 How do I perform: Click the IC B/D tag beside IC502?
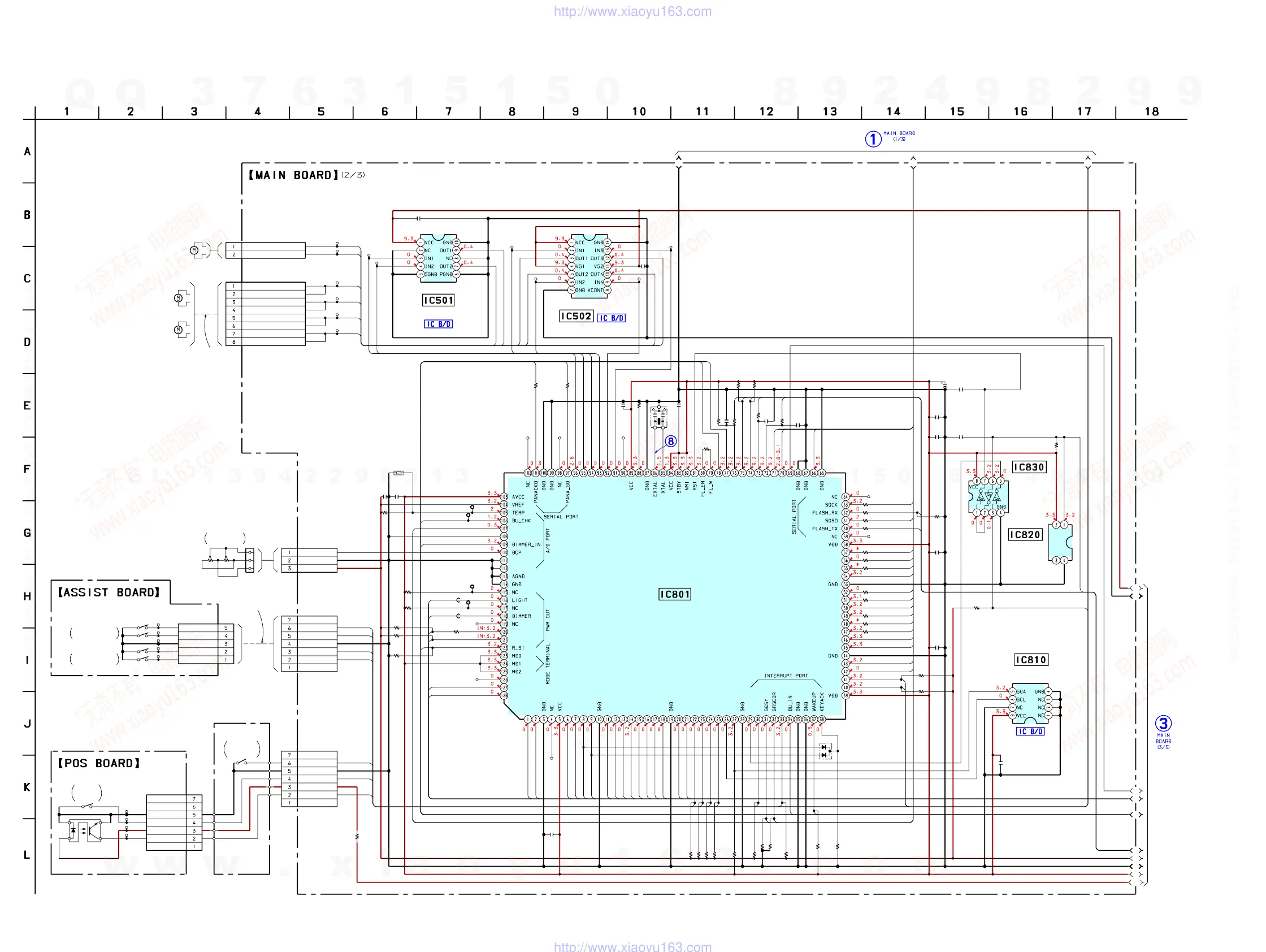[x=612, y=318]
